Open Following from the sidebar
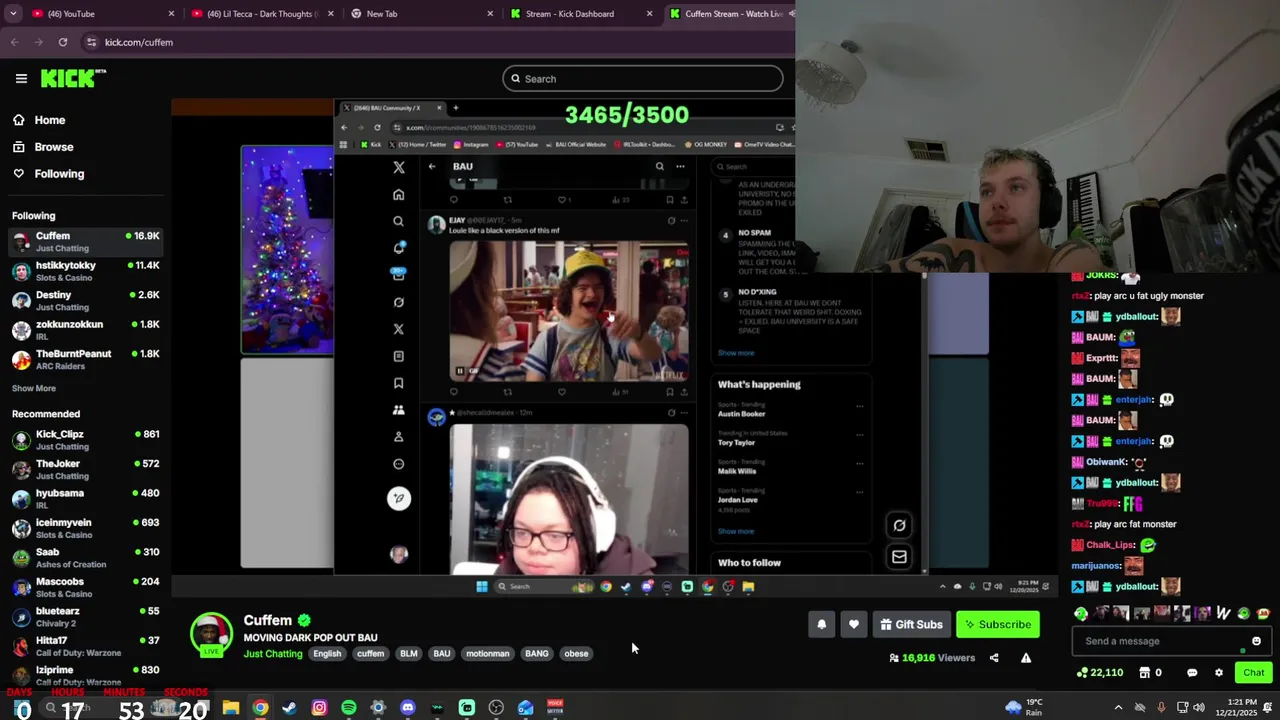This screenshot has height=720, width=1280. 48,174
